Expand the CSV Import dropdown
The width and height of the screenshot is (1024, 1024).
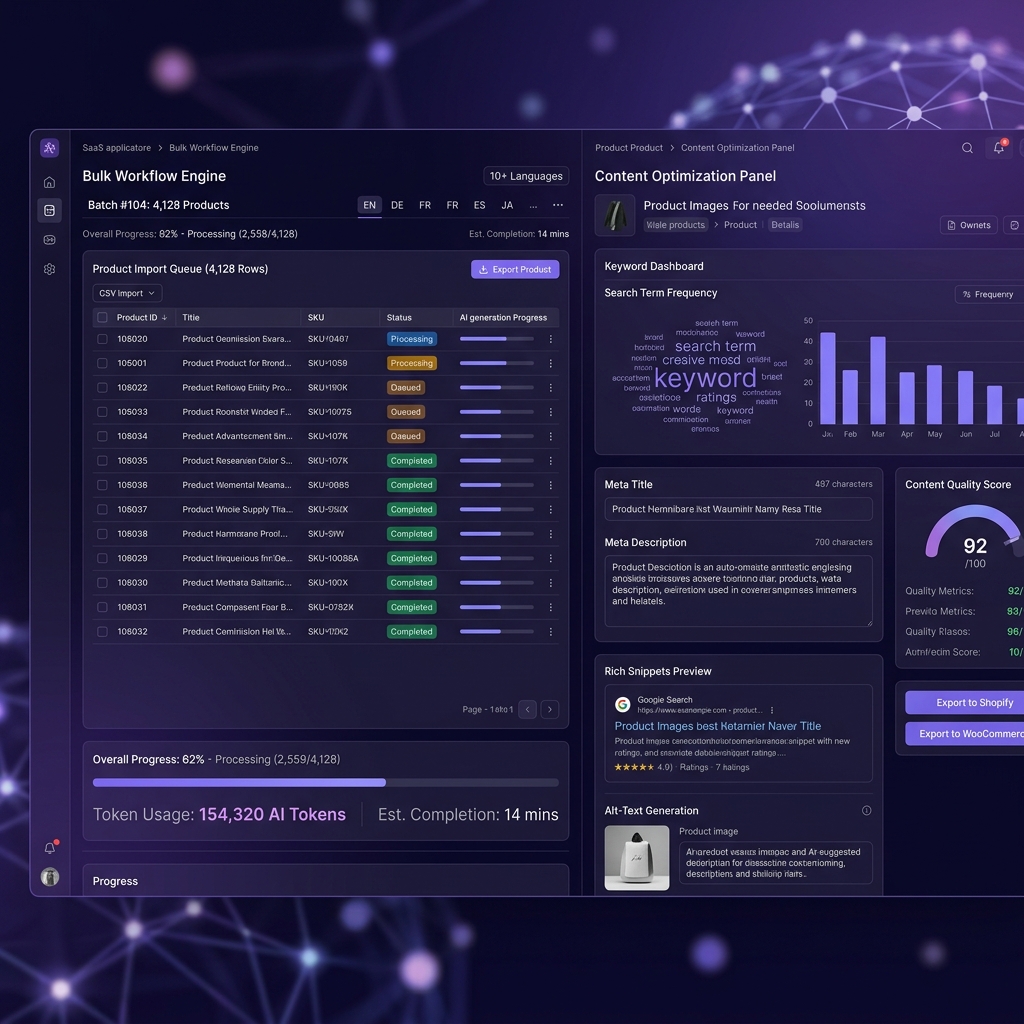[x=127, y=293]
